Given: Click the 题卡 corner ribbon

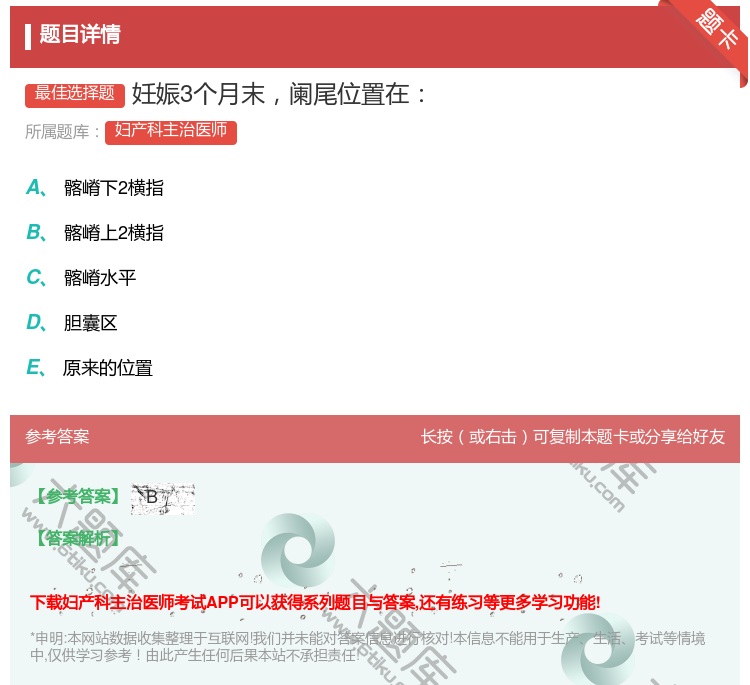Looking at the screenshot, I should pyautogui.click(x=715, y=29).
